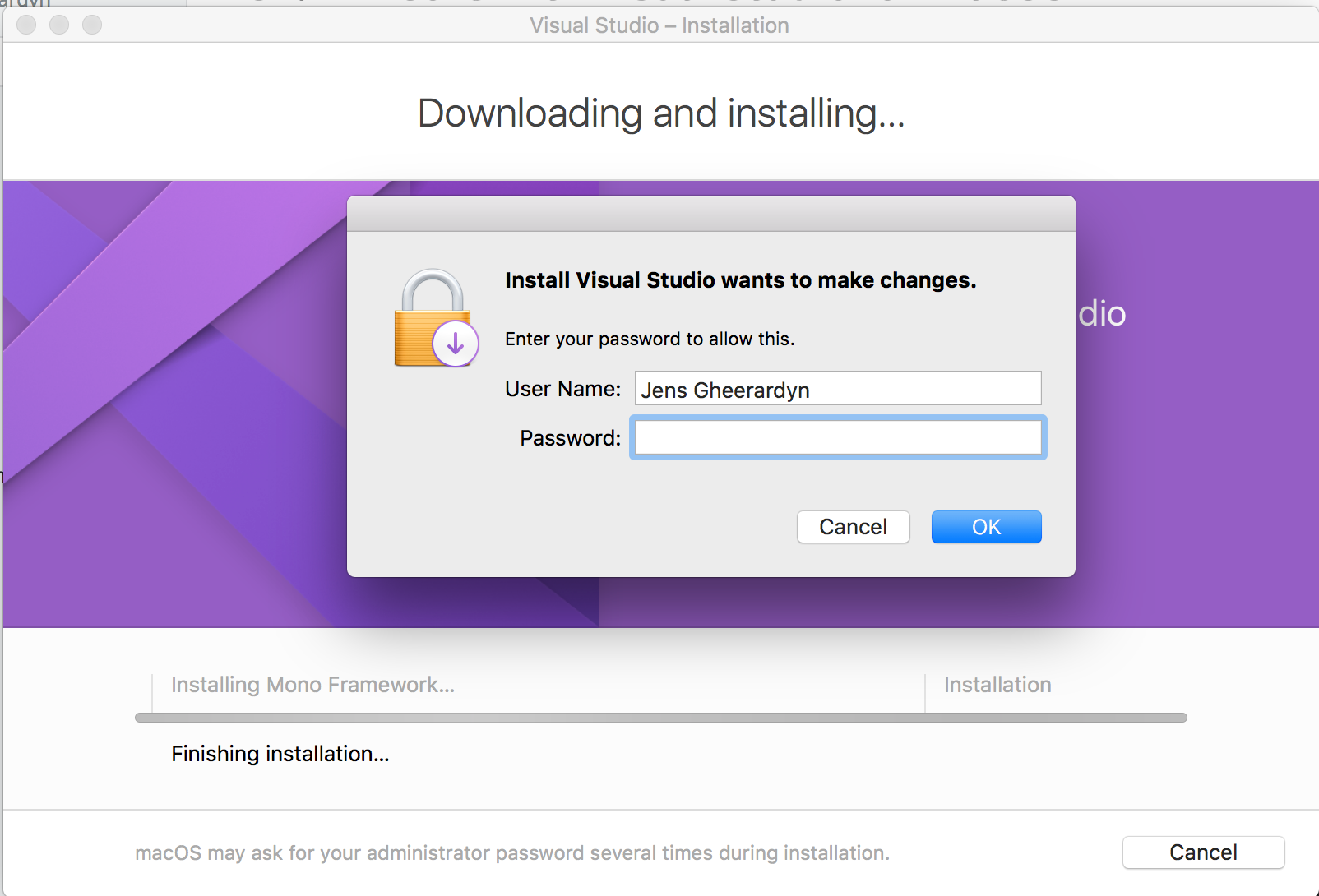Minimize the installer window
1319x896 pixels.
click(x=59, y=25)
